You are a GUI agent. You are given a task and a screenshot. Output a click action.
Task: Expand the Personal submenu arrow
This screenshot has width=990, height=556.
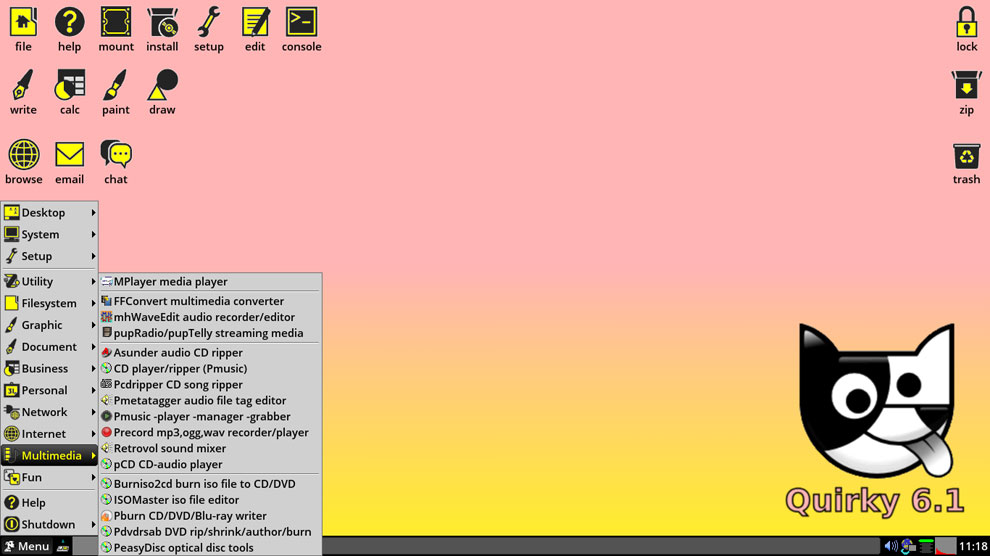coord(93,390)
